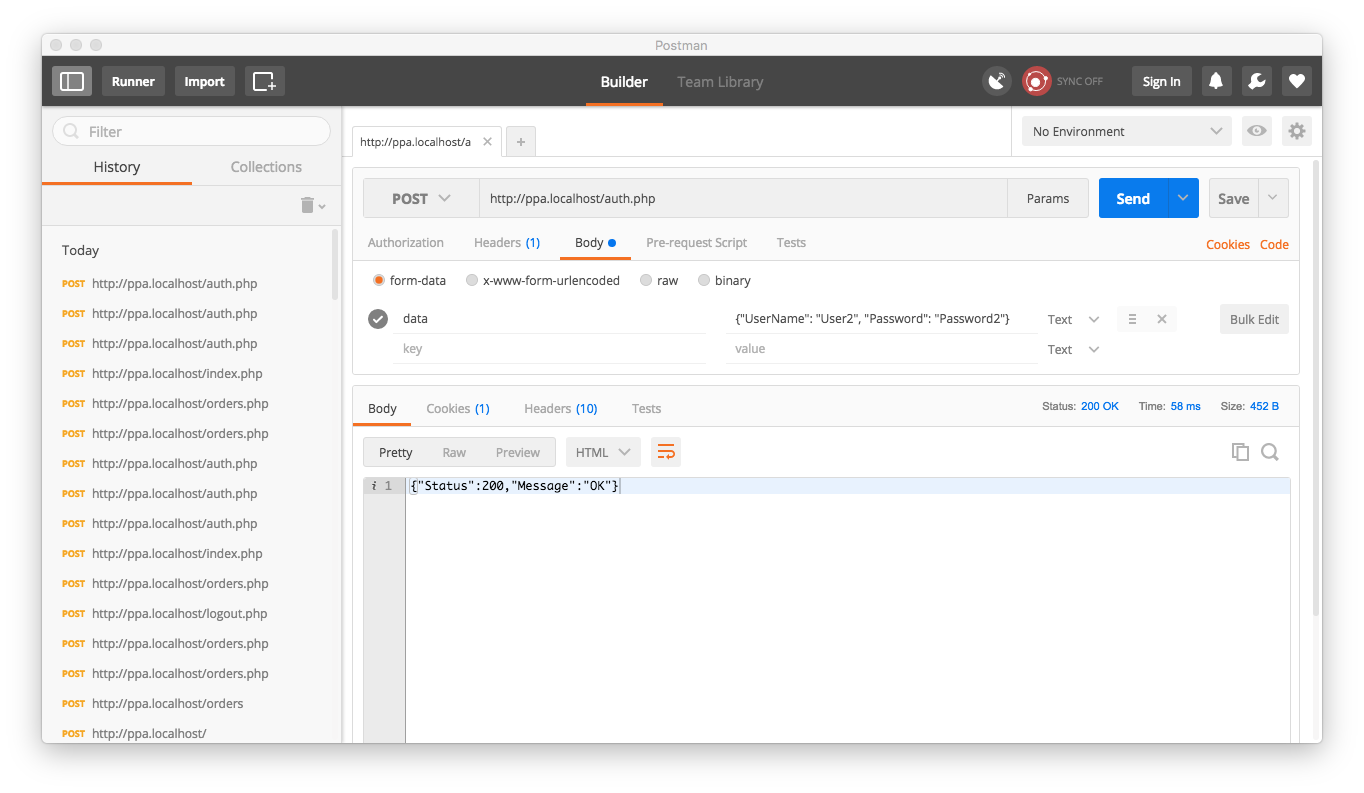Click the main panel vertical scrollbar
The height and width of the screenshot is (793, 1364).
[1316, 387]
